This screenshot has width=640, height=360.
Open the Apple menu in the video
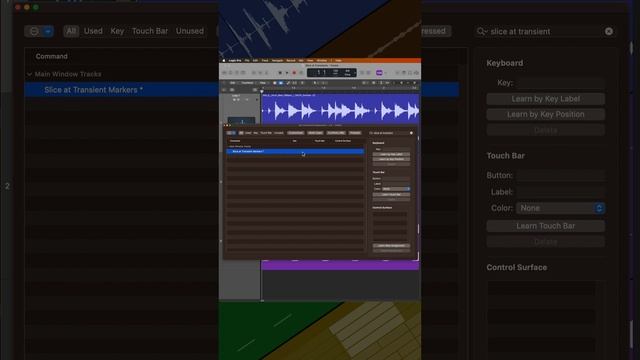[x=224, y=60]
